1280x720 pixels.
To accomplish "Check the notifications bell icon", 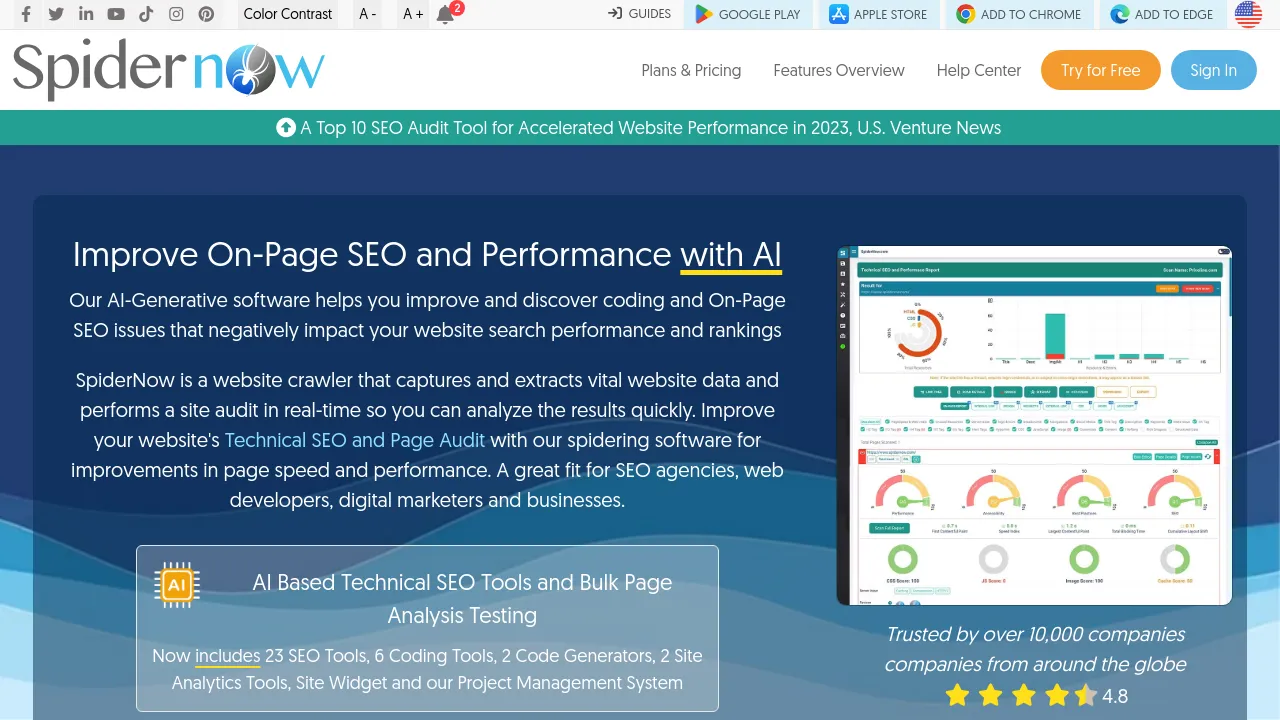I will pyautogui.click(x=446, y=14).
